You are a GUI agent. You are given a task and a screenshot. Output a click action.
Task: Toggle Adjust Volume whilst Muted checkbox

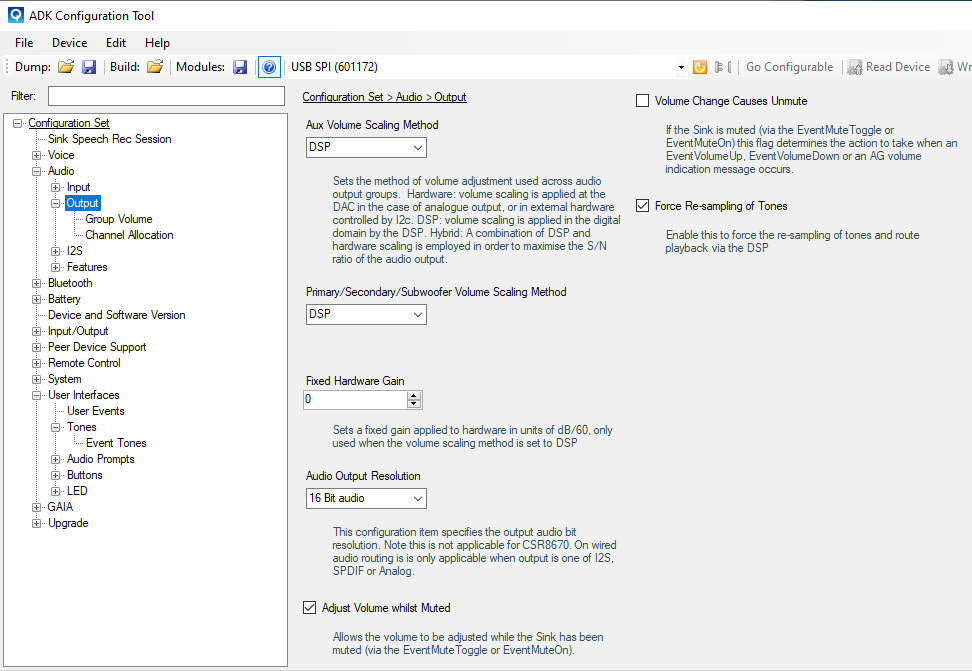pyautogui.click(x=309, y=607)
